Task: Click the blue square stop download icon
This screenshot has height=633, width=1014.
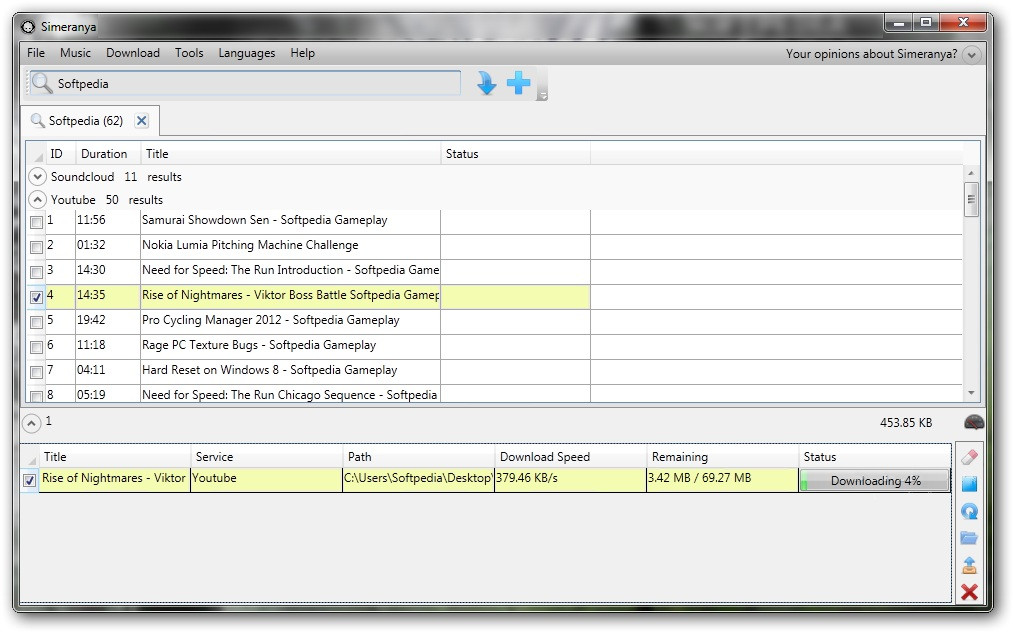Action: [x=969, y=484]
